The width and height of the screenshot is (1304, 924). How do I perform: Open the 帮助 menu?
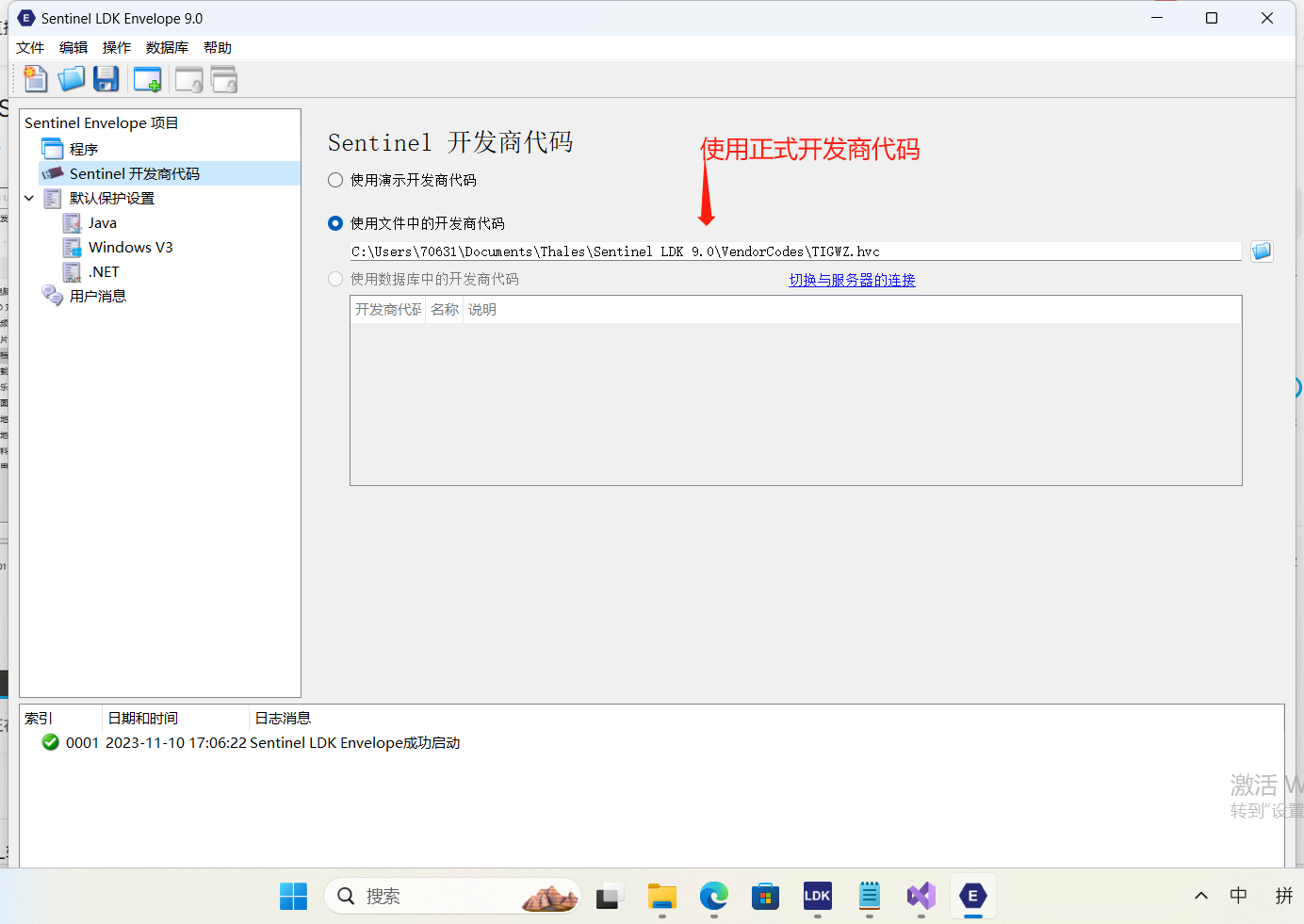218,47
